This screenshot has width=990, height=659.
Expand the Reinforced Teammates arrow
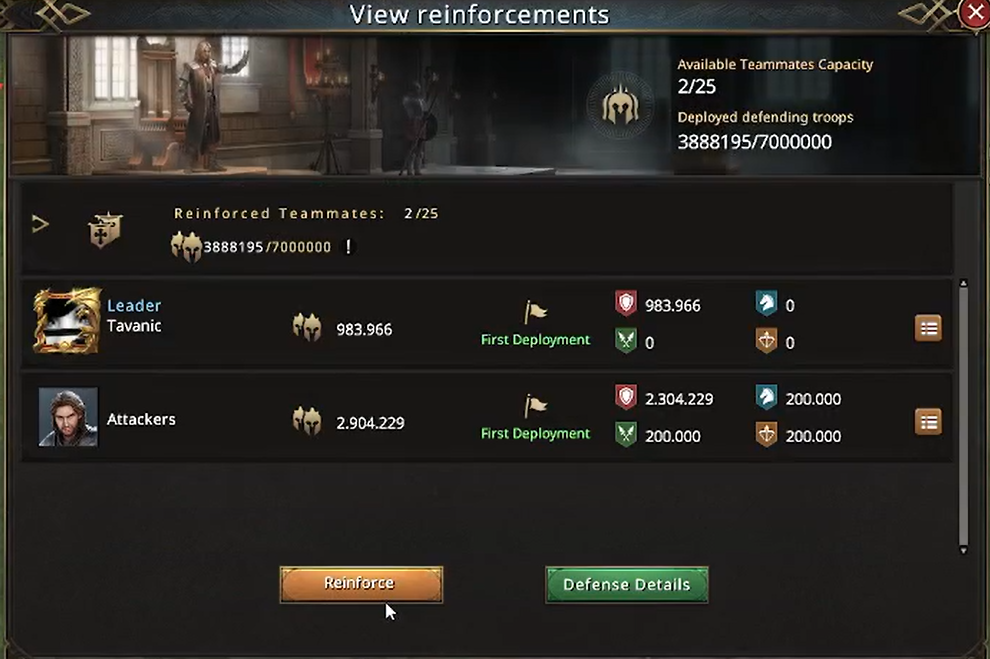41,224
